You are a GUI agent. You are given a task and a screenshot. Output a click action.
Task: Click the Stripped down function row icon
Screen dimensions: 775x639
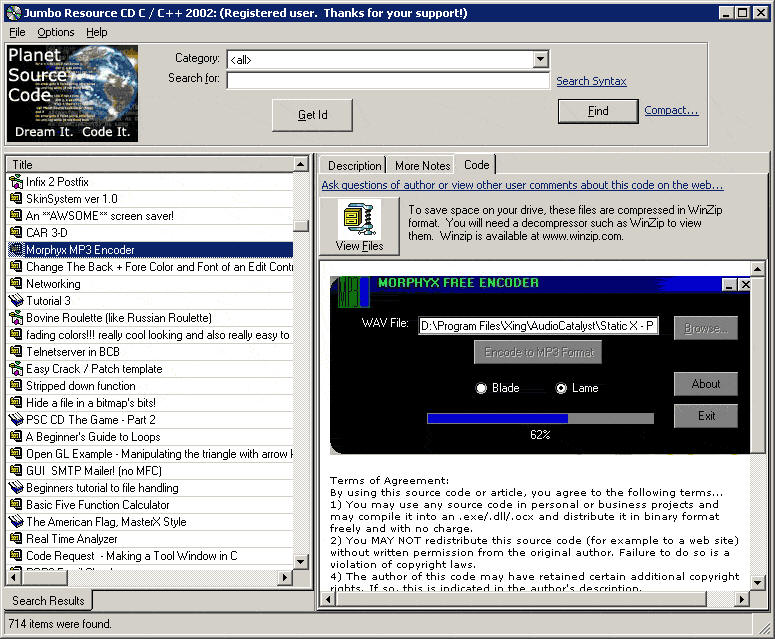(16, 385)
